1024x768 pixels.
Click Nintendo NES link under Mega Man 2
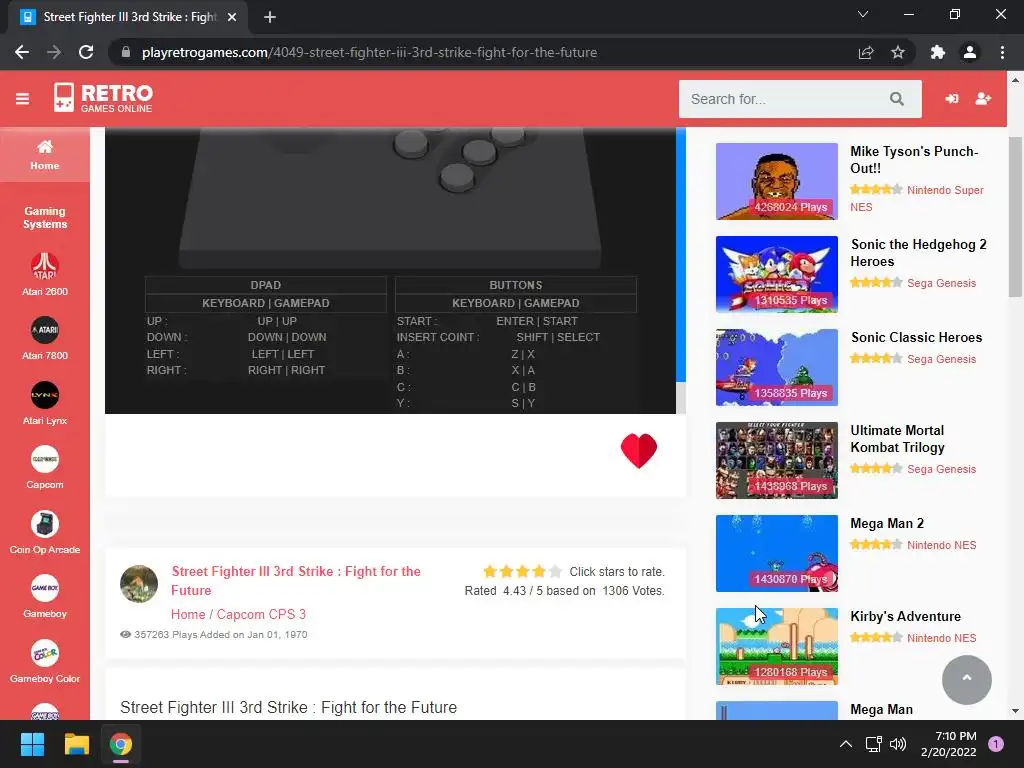pyautogui.click(x=941, y=545)
